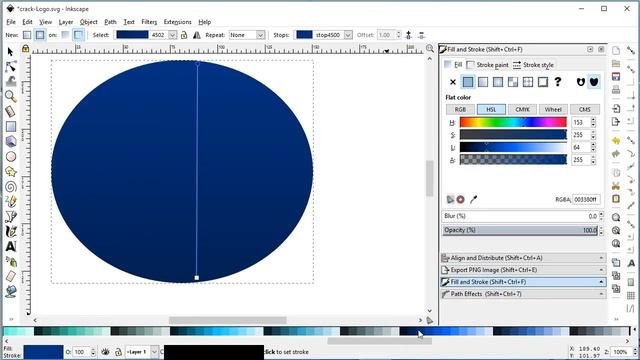Select the Measure tool

pos(11,111)
